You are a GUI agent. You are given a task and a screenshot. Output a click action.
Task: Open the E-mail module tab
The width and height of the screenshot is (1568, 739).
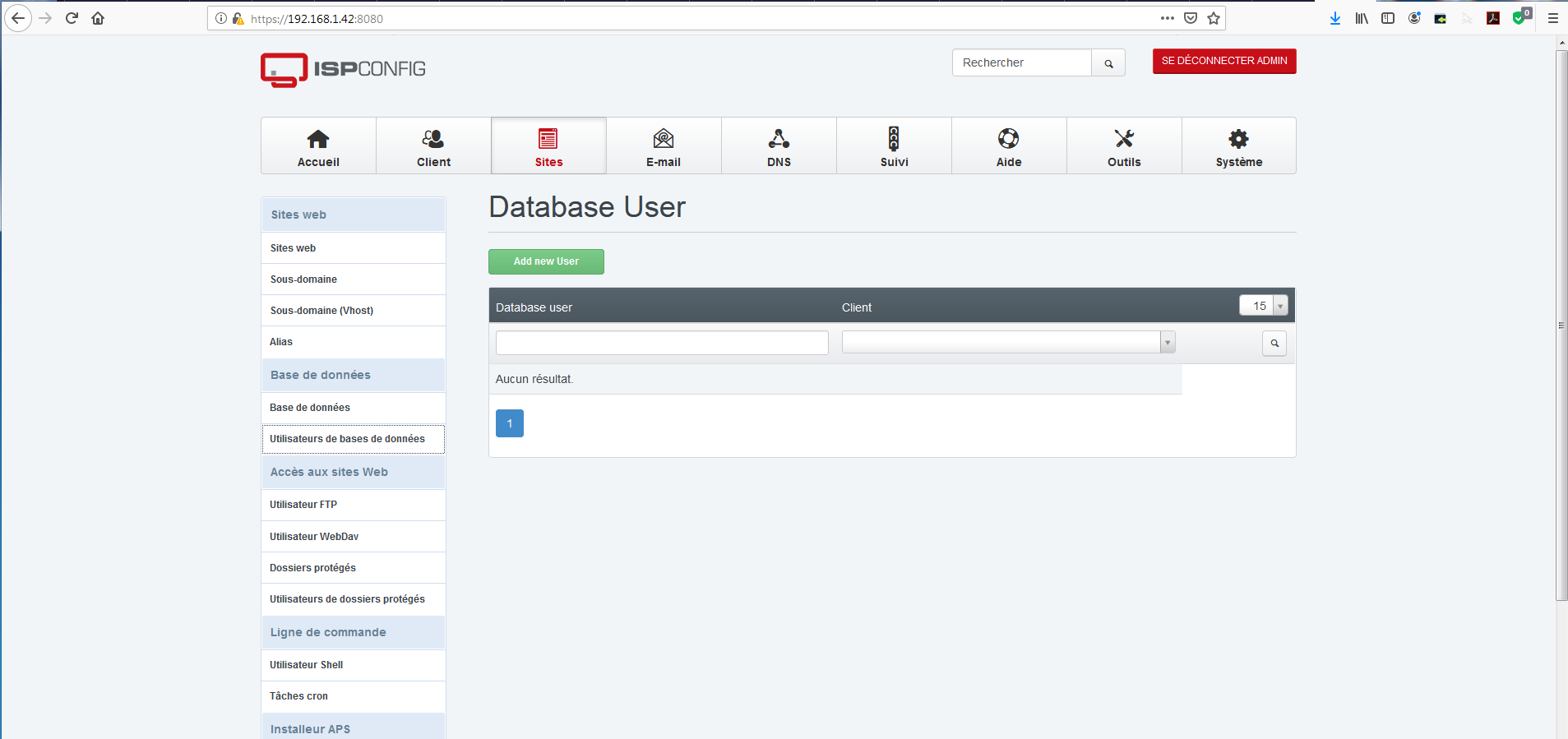(x=664, y=145)
